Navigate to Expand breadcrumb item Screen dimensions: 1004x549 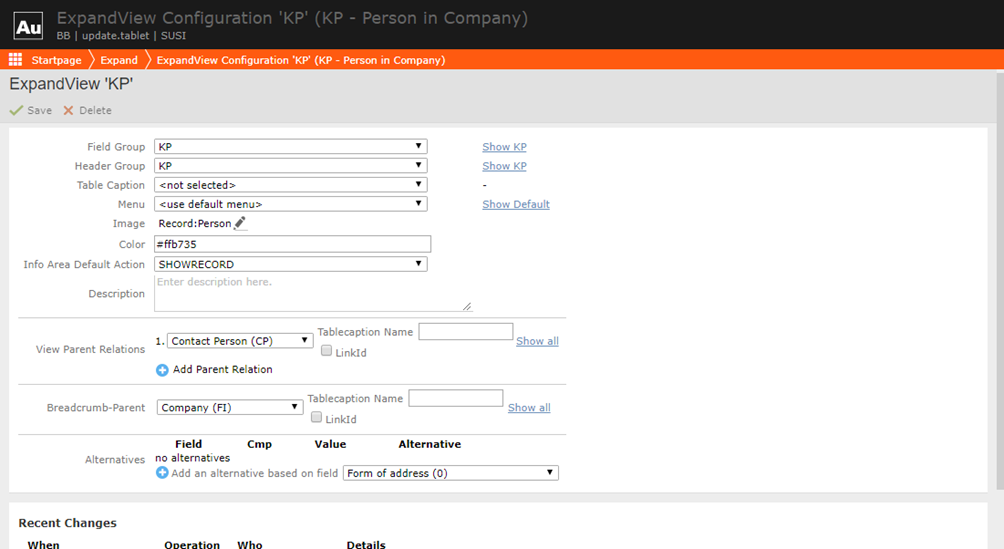pyautogui.click(x=119, y=60)
